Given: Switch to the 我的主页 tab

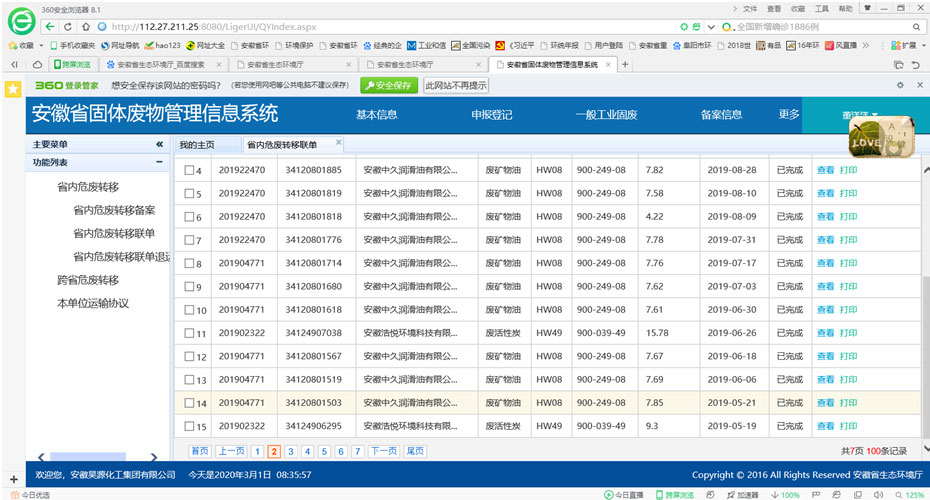Looking at the screenshot, I should pyautogui.click(x=197, y=145).
